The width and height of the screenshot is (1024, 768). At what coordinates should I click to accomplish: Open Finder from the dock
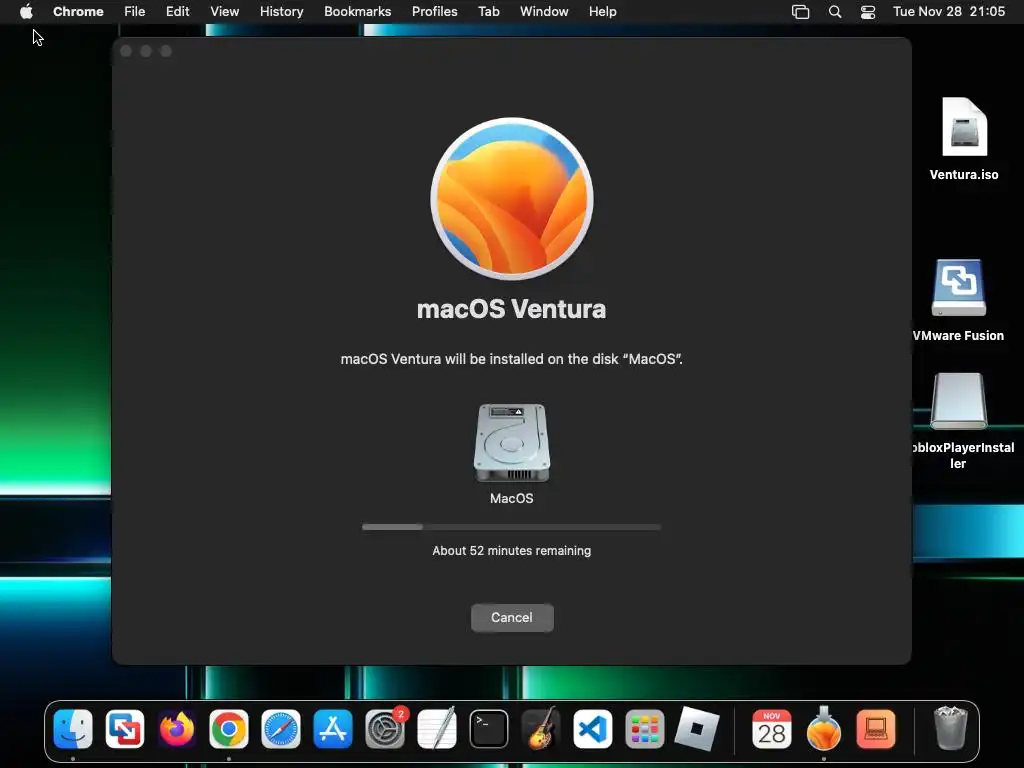pyautogui.click(x=73, y=729)
